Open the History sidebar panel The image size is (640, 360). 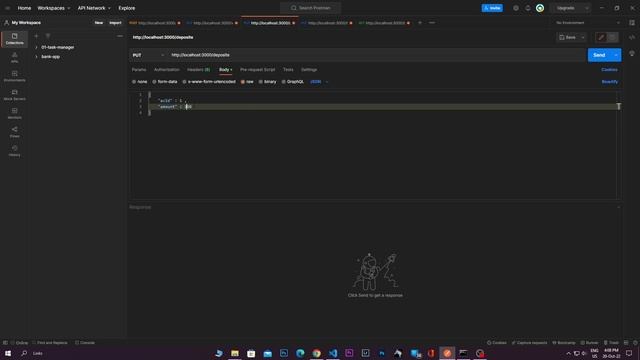click(14, 151)
